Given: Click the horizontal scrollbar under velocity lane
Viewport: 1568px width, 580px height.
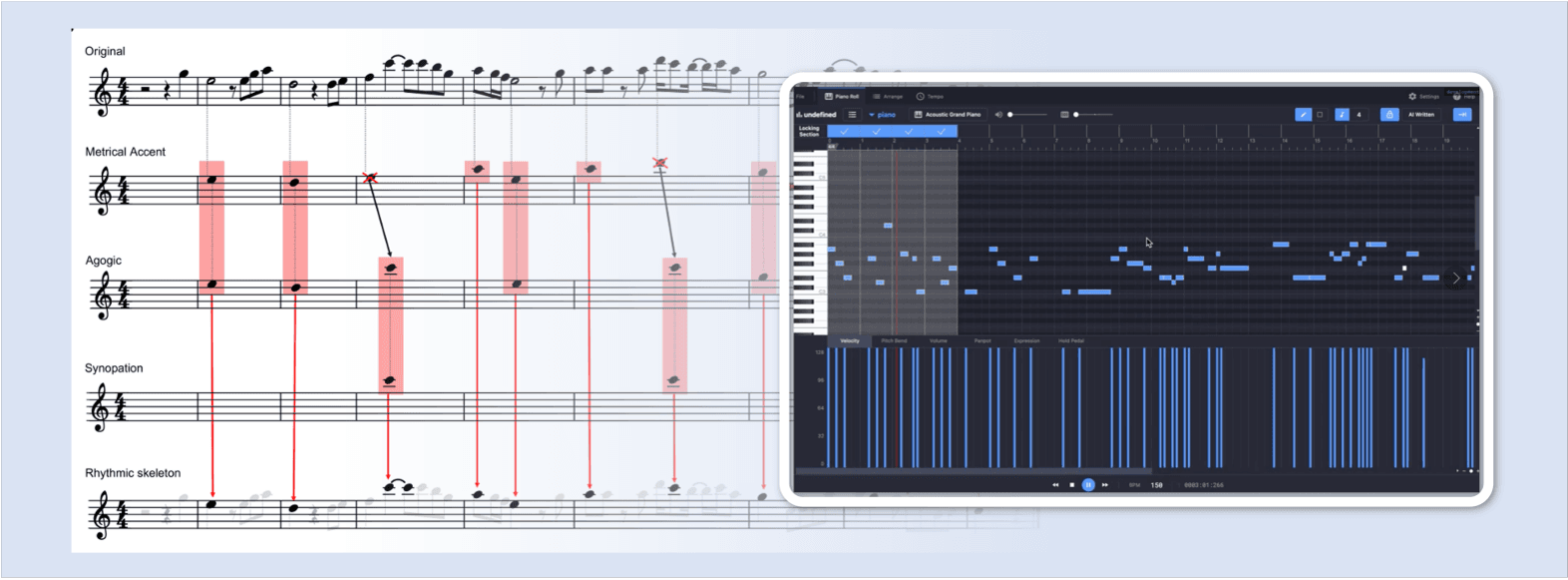Looking at the screenshot, I should pyautogui.click(x=975, y=471).
